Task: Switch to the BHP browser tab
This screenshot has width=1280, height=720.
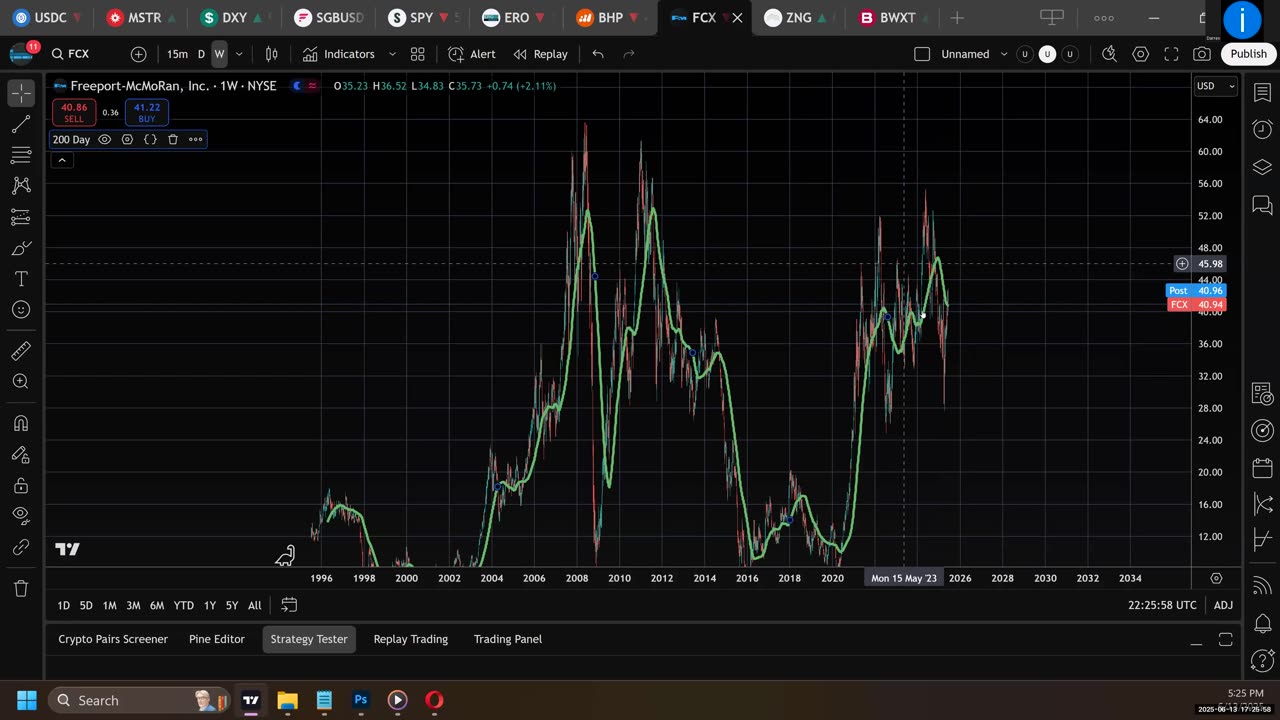Action: click(x=610, y=17)
